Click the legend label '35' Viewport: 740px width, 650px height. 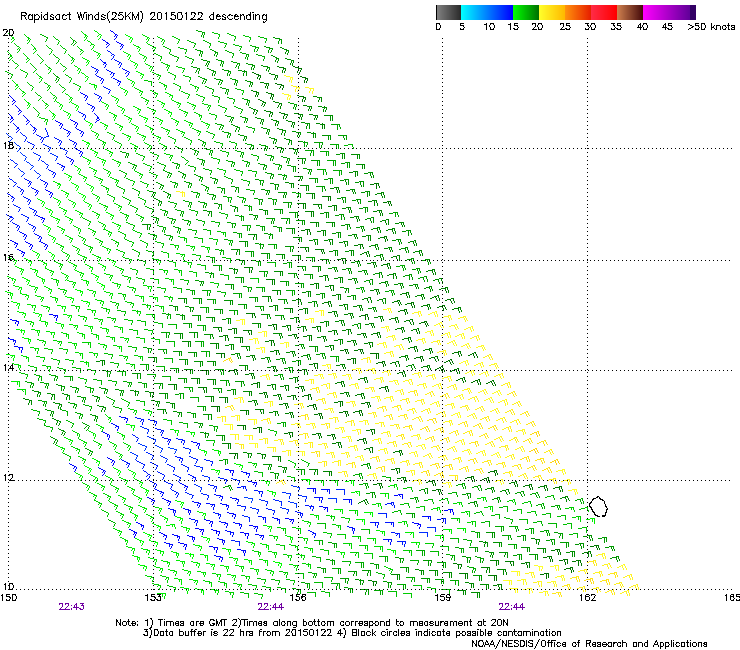click(x=616, y=27)
